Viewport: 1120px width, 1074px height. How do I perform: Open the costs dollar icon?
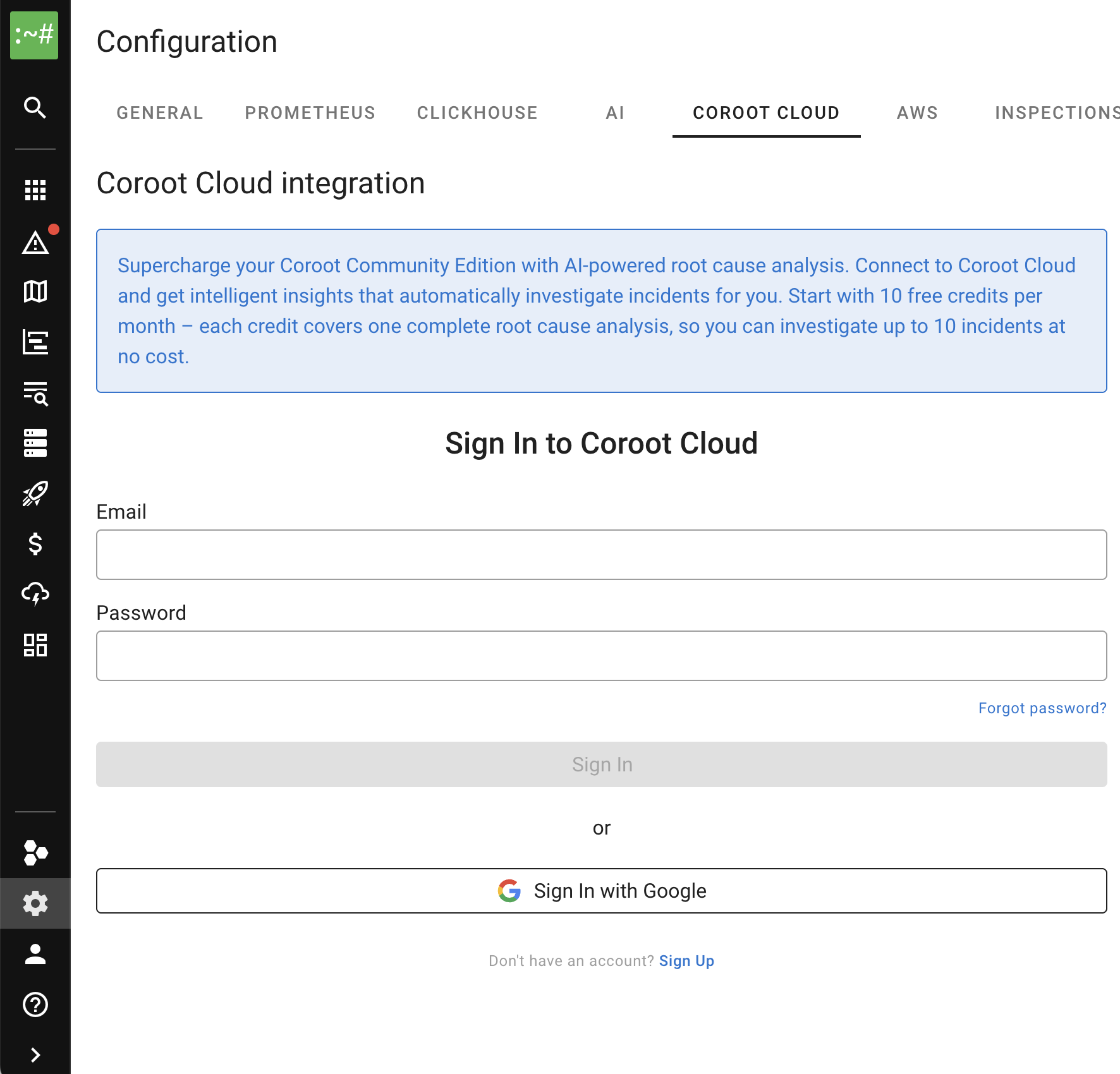click(x=35, y=544)
